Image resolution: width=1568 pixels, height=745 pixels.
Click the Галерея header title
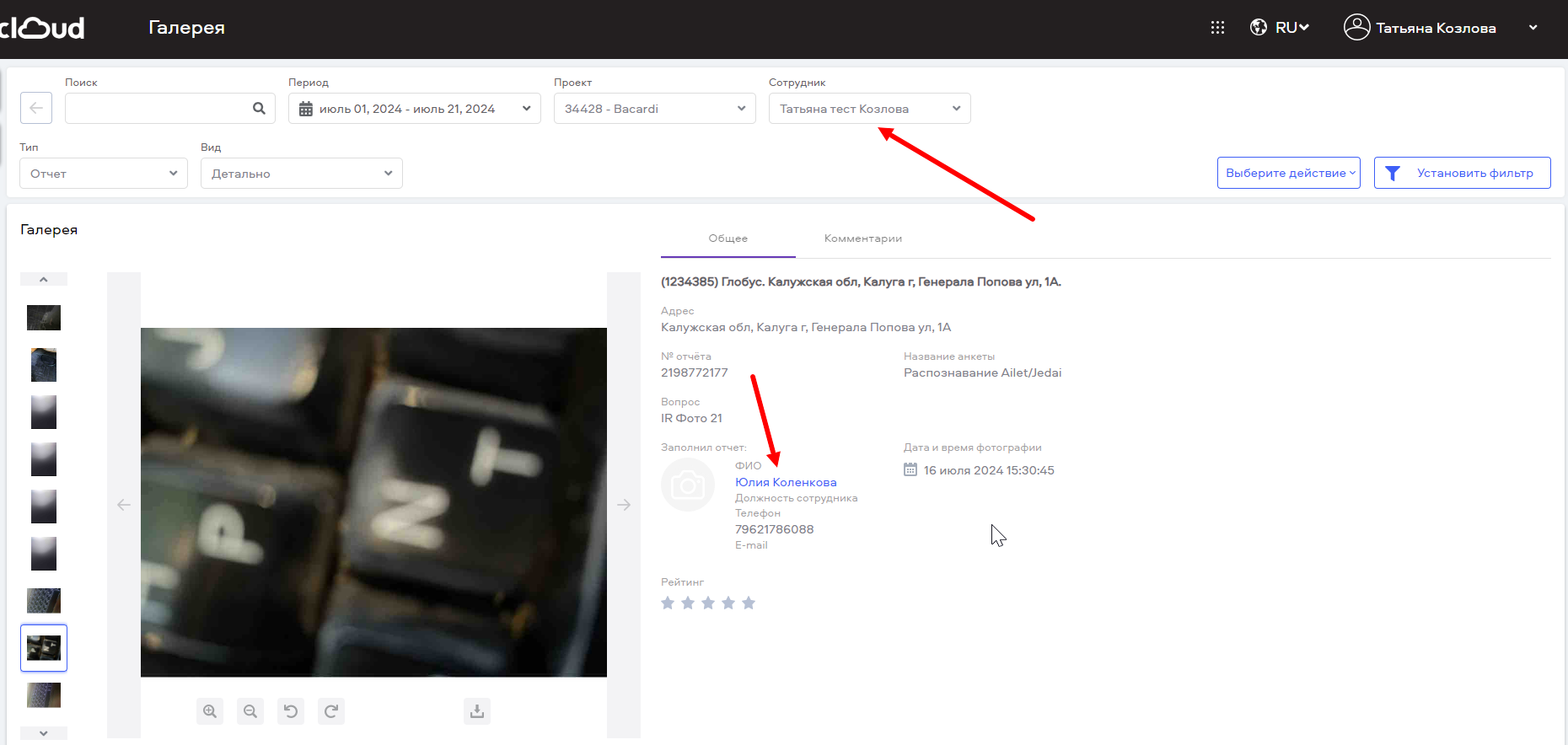[186, 28]
